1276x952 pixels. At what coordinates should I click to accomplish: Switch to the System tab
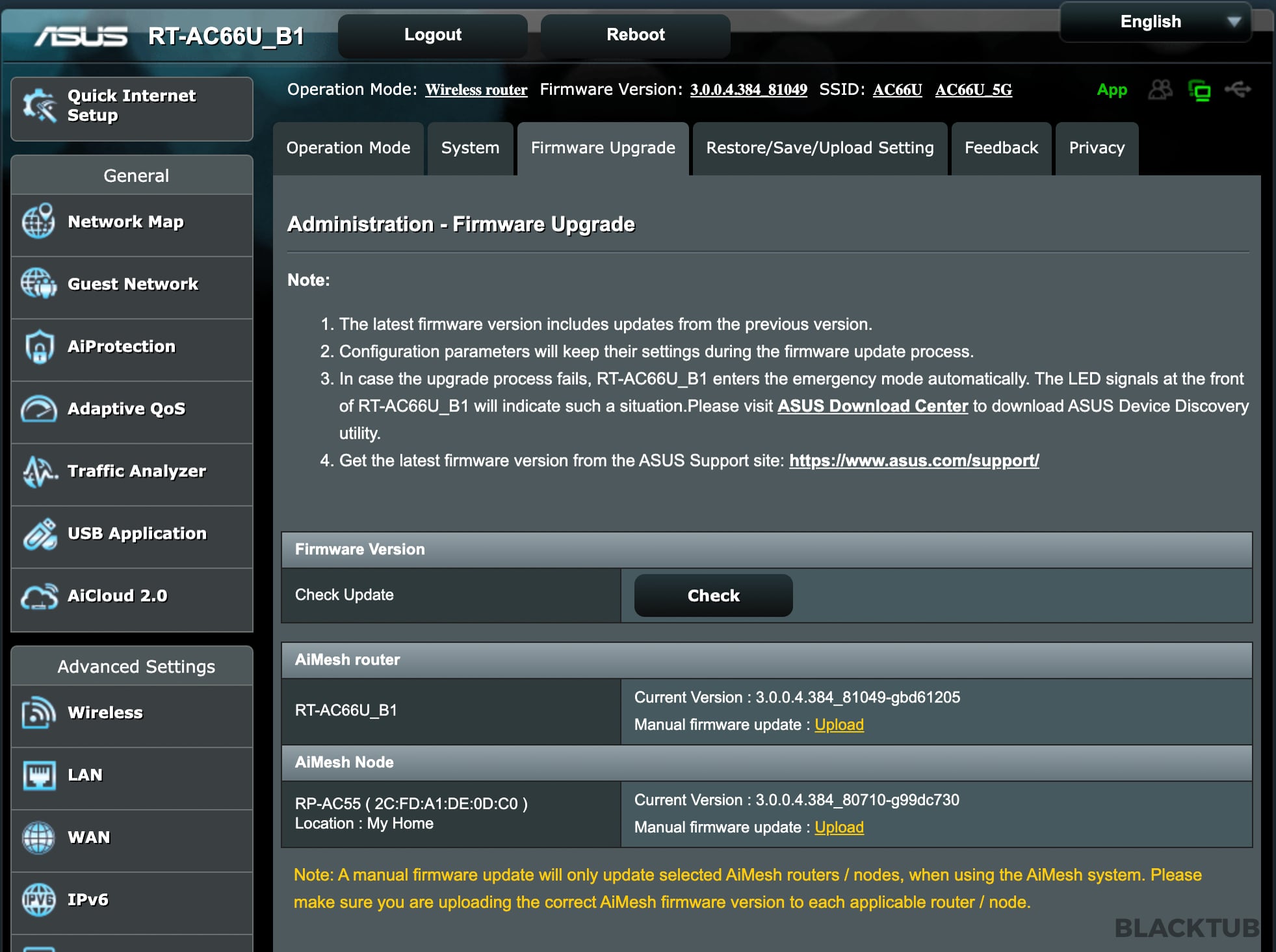tap(471, 148)
